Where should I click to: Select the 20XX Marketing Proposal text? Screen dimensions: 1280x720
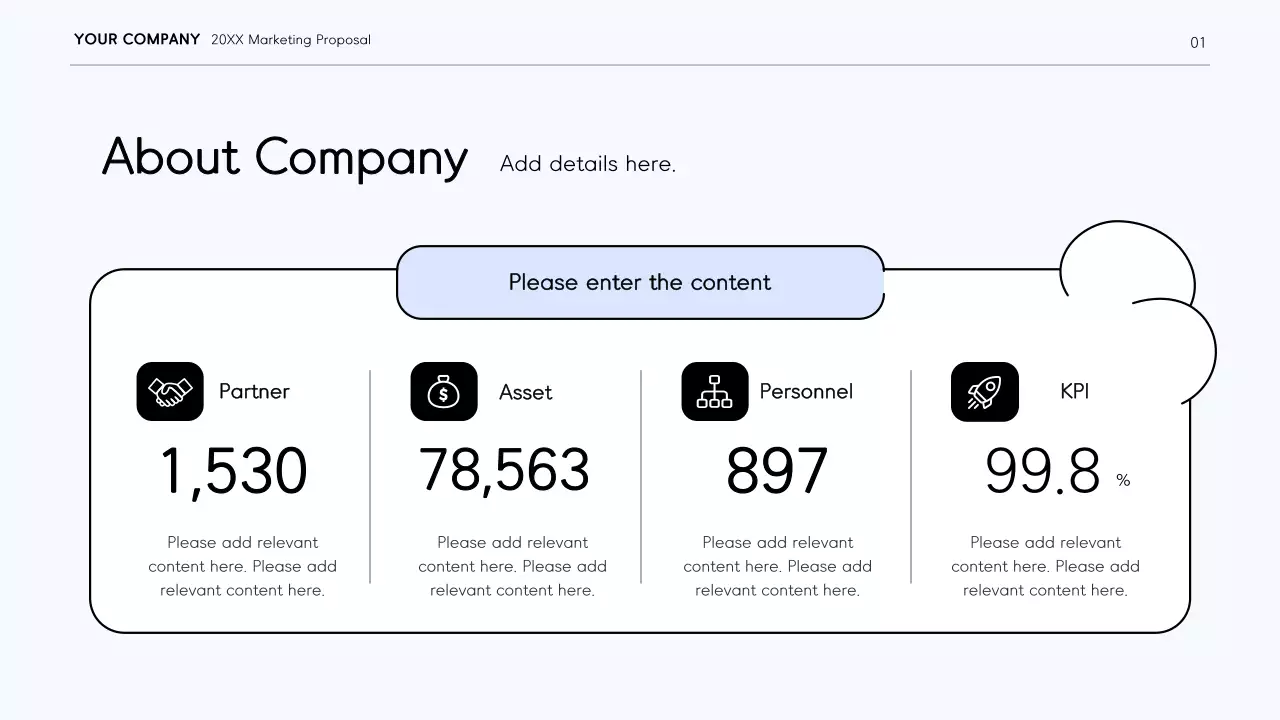click(291, 40)
